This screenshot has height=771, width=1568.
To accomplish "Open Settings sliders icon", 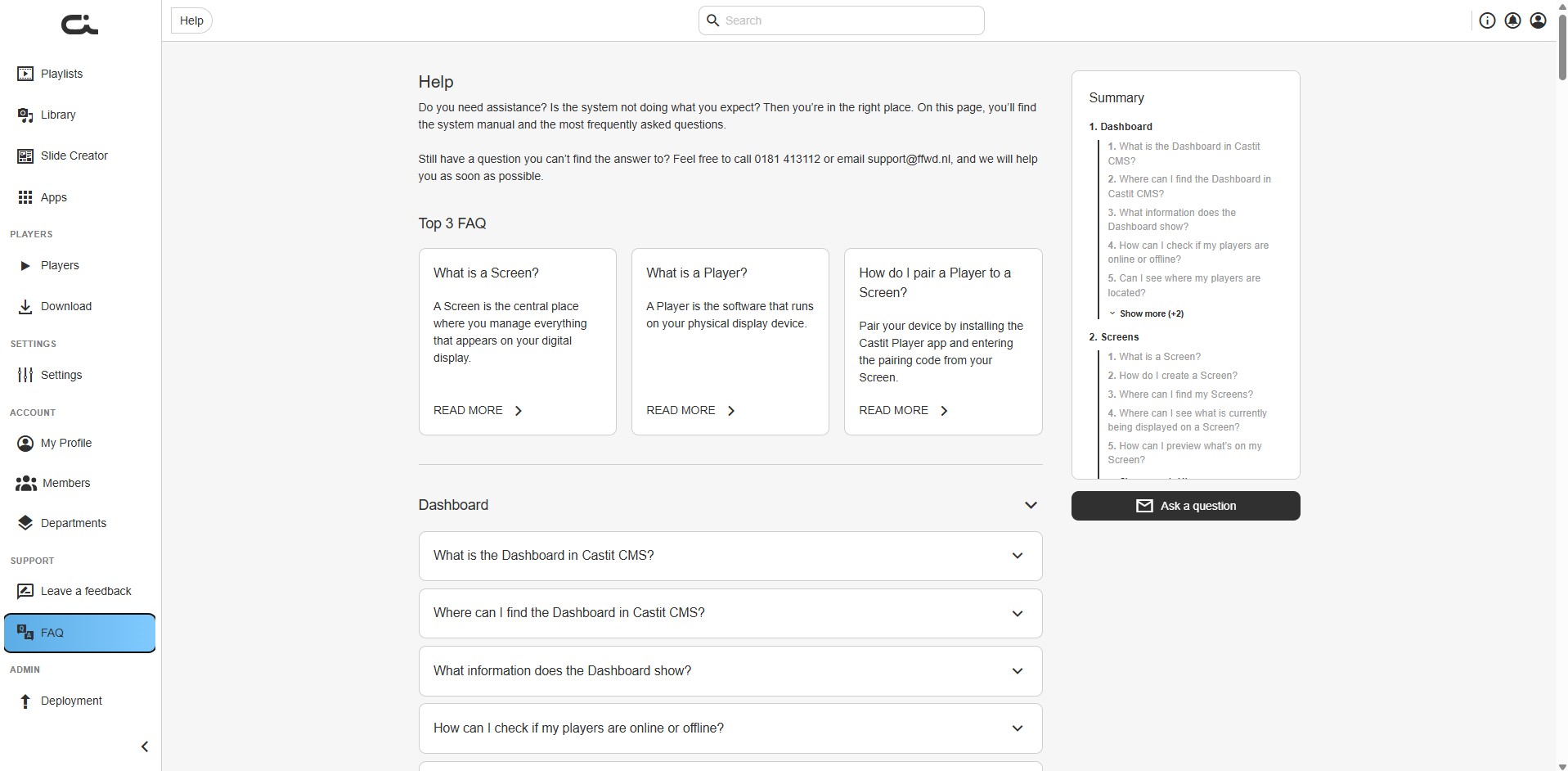I will coord(25,375).
